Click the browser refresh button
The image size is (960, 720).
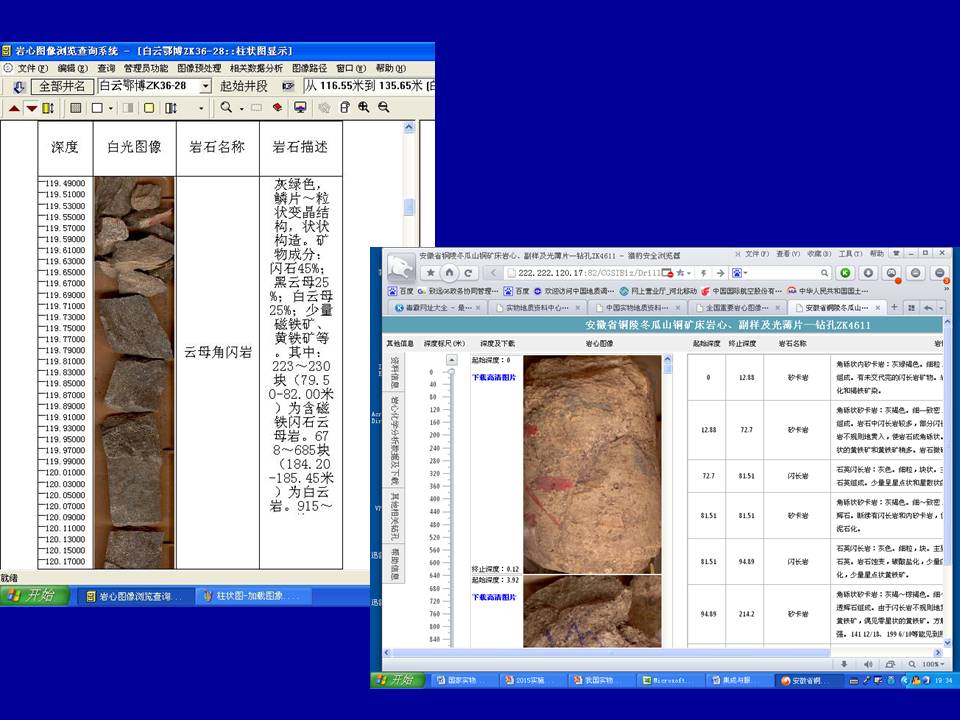pos(468,272)
